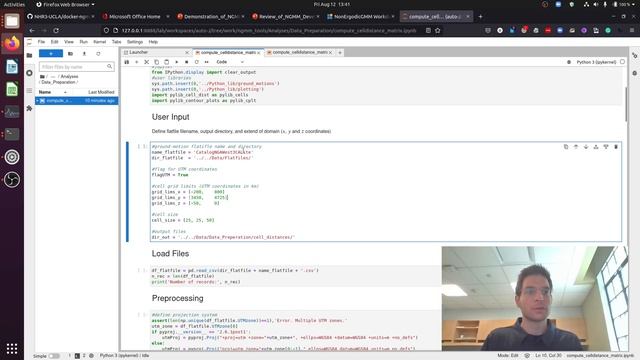
Task: Duplicate the active cell via cell toolbar
Action: tap(566, 147)
